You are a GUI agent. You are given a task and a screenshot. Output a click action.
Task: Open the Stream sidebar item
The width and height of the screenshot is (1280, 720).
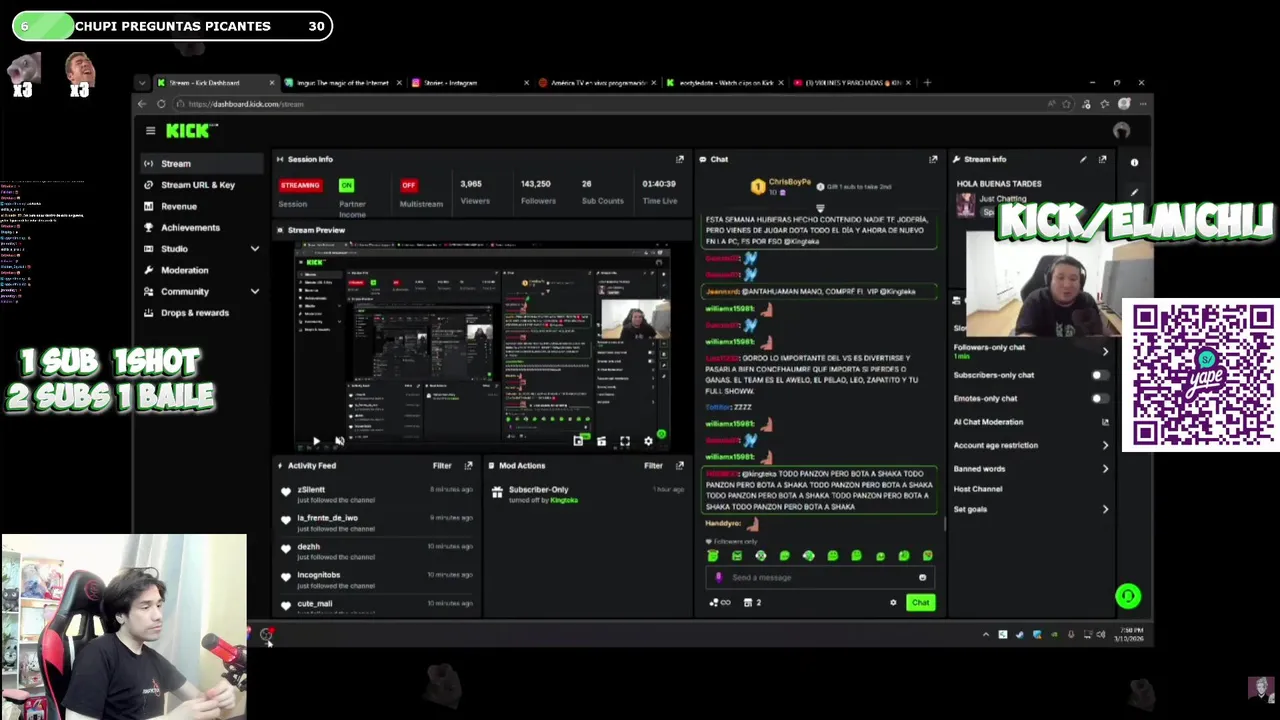(200, 163)
